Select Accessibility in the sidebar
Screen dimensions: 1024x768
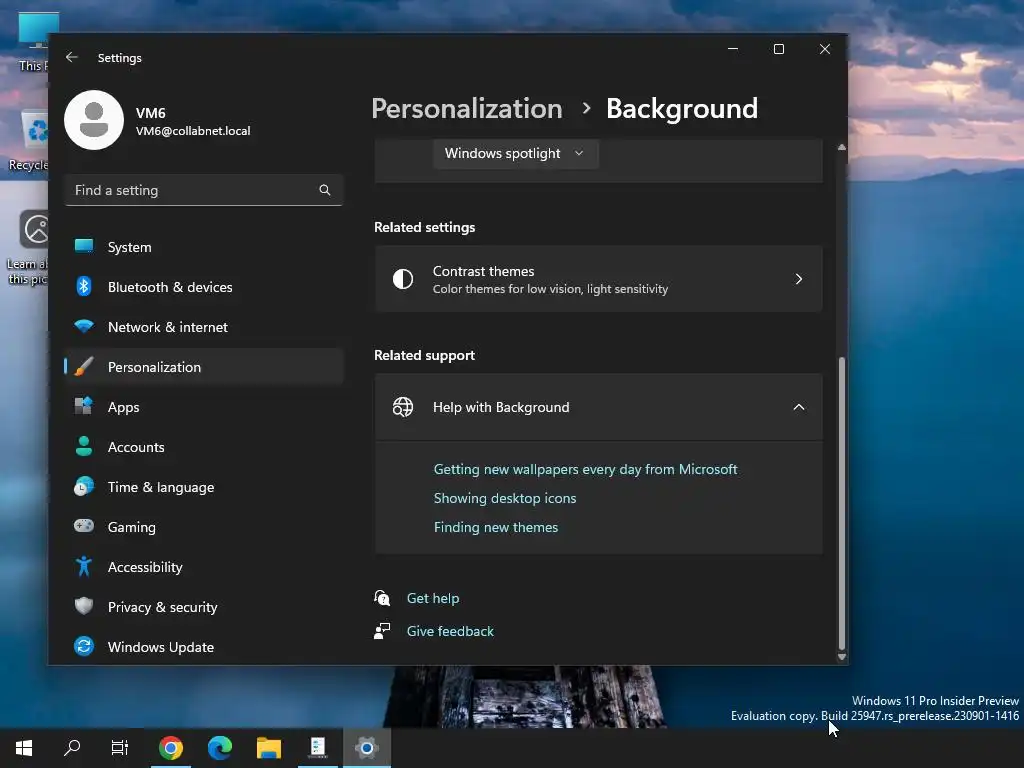pos(204,567)
